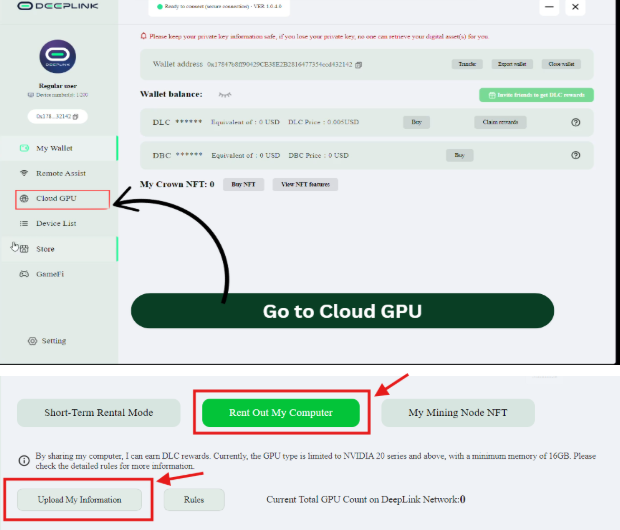Toggle wallet balance visibility eye icon
The height and width of the screenshot is (530, 620).
[225, 95]
